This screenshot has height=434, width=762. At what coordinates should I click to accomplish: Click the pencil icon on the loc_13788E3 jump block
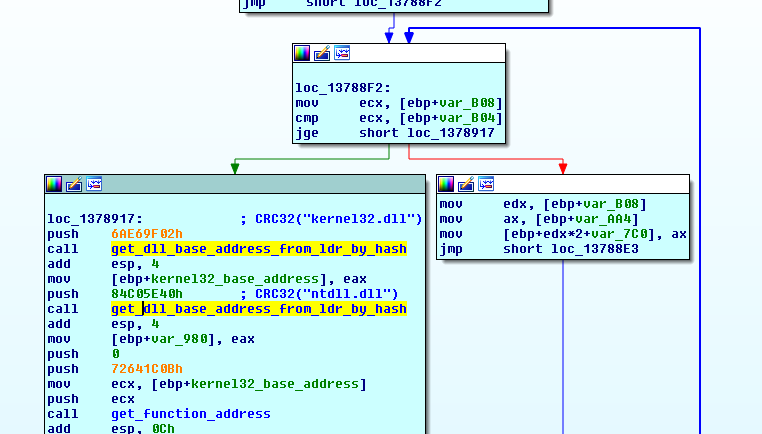pyautogui.click(x=465, y=184)
